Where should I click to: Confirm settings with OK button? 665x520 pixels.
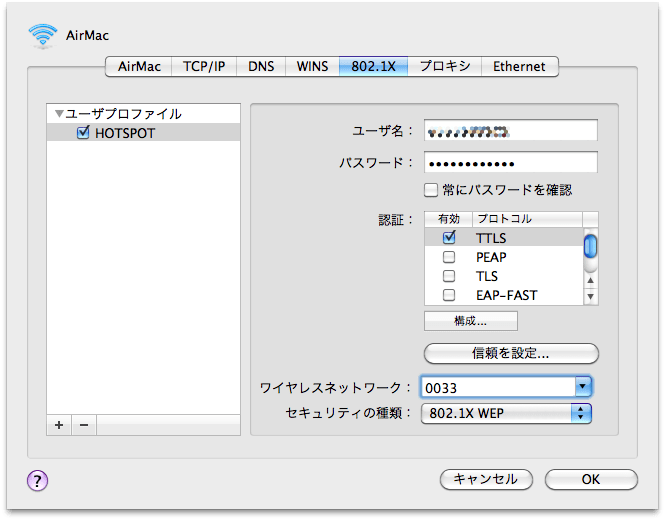[591, 479]
